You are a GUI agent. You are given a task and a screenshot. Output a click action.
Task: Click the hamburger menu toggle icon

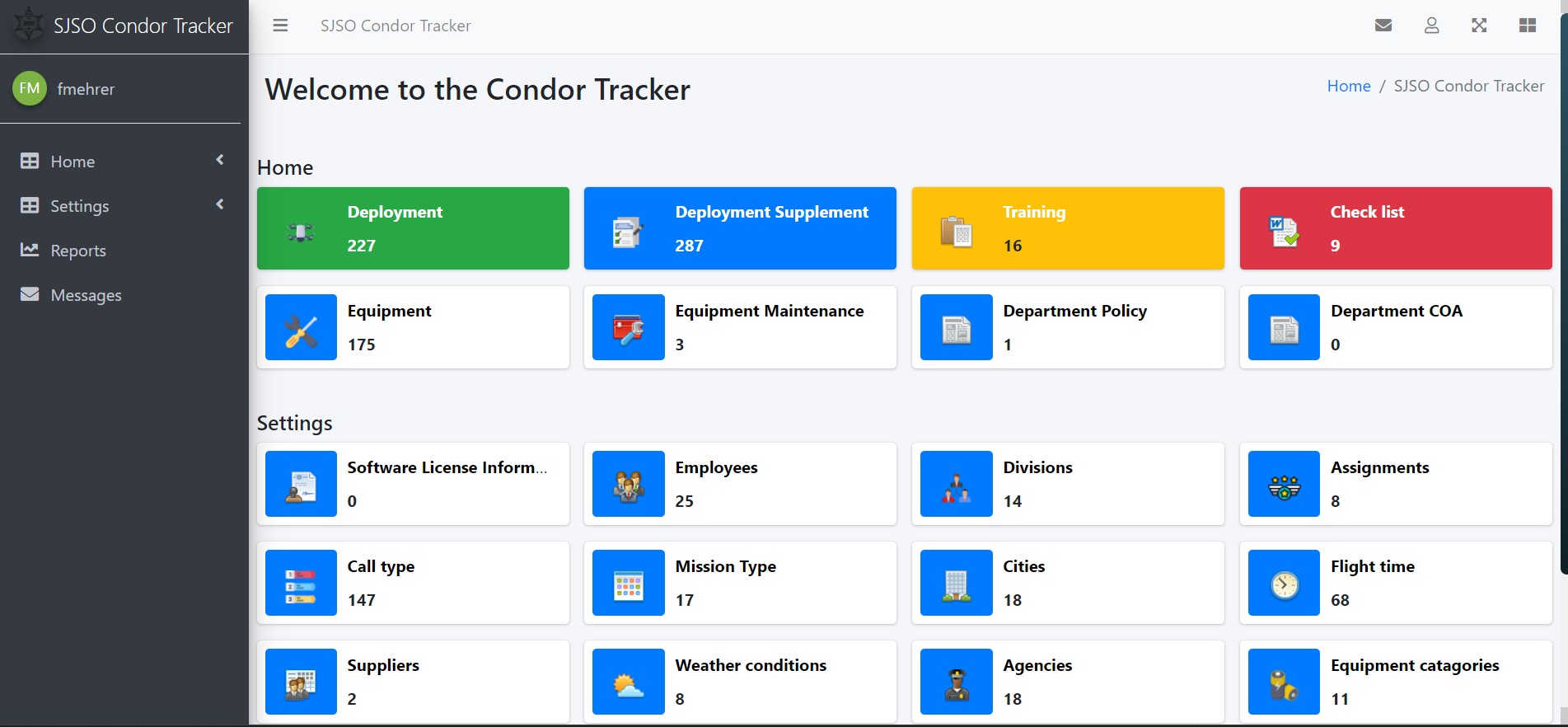(280, 26)
